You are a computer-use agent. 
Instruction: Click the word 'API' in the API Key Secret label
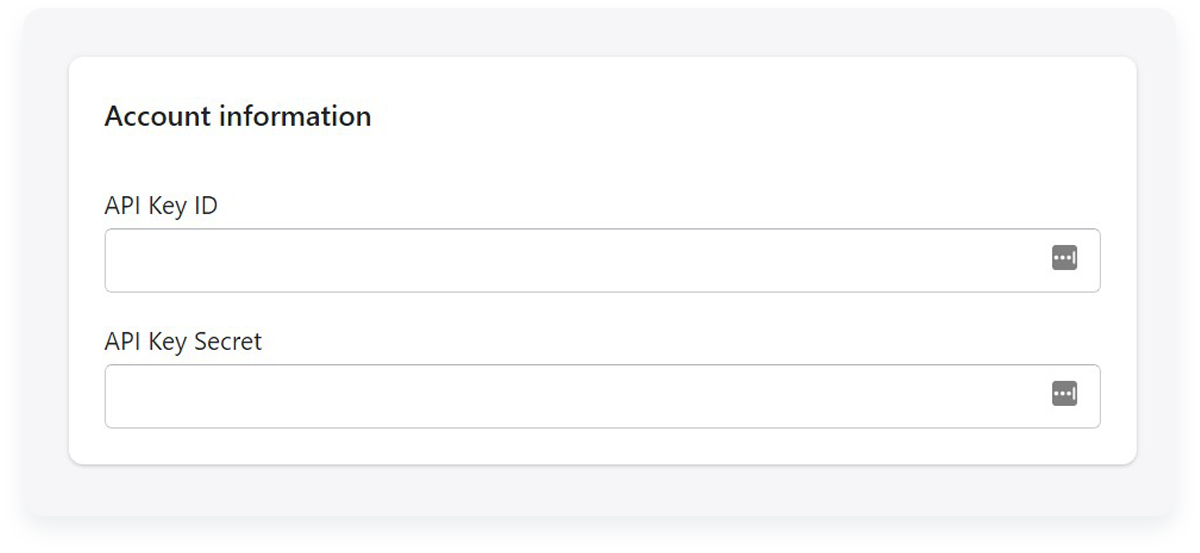click(123, 342)
